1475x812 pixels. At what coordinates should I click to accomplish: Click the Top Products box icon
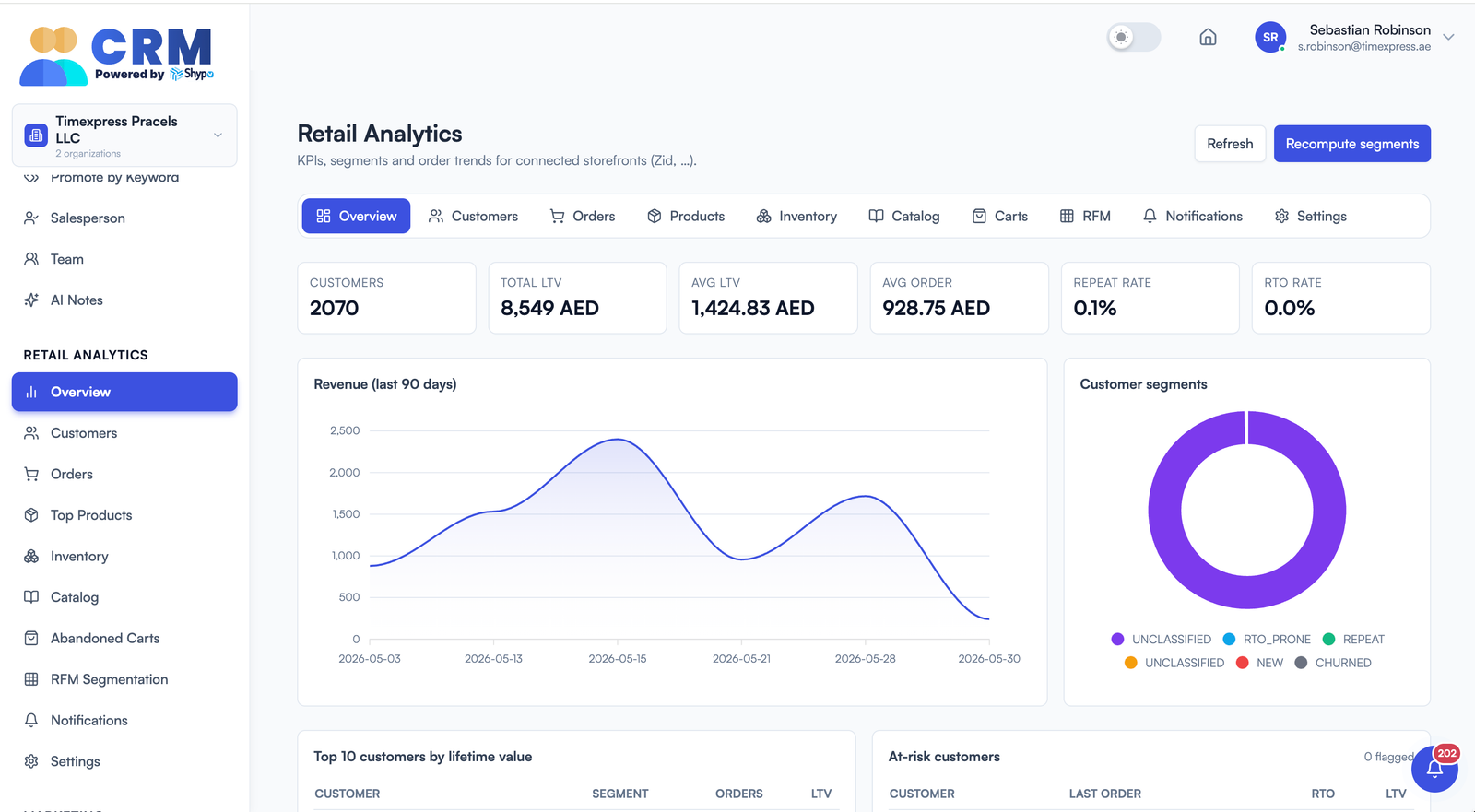coord(31,515)
